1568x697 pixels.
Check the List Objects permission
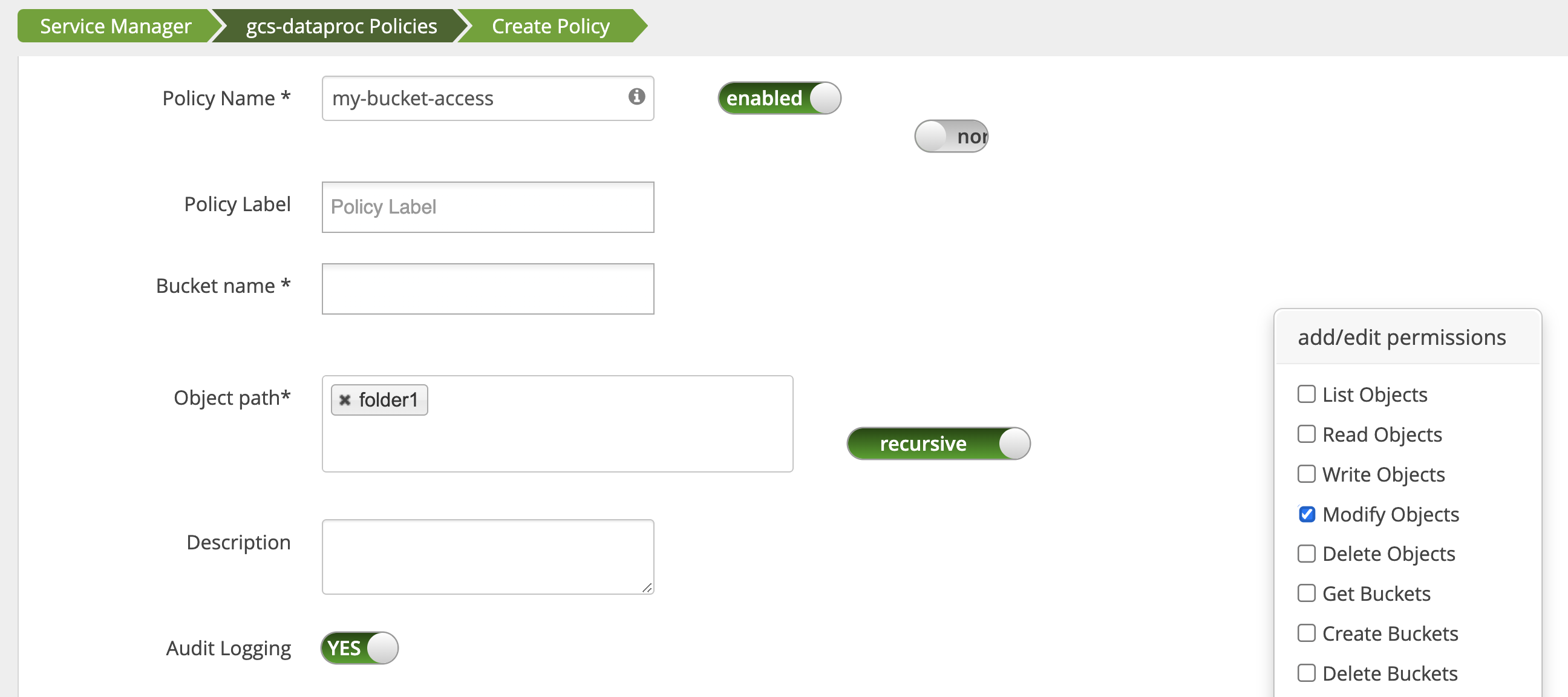1306,394
